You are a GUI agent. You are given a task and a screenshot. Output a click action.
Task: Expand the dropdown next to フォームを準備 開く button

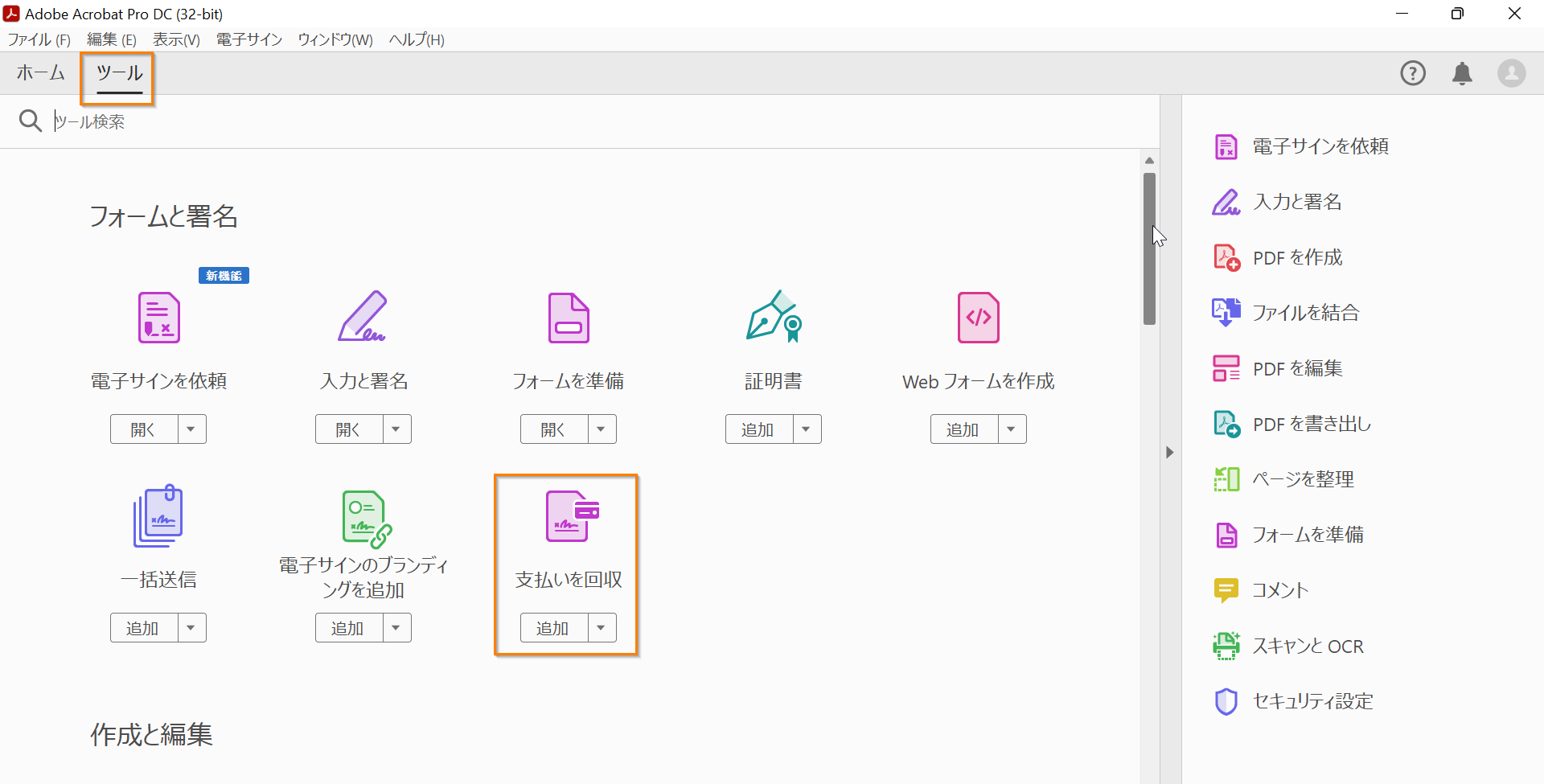tap(602, 429)
